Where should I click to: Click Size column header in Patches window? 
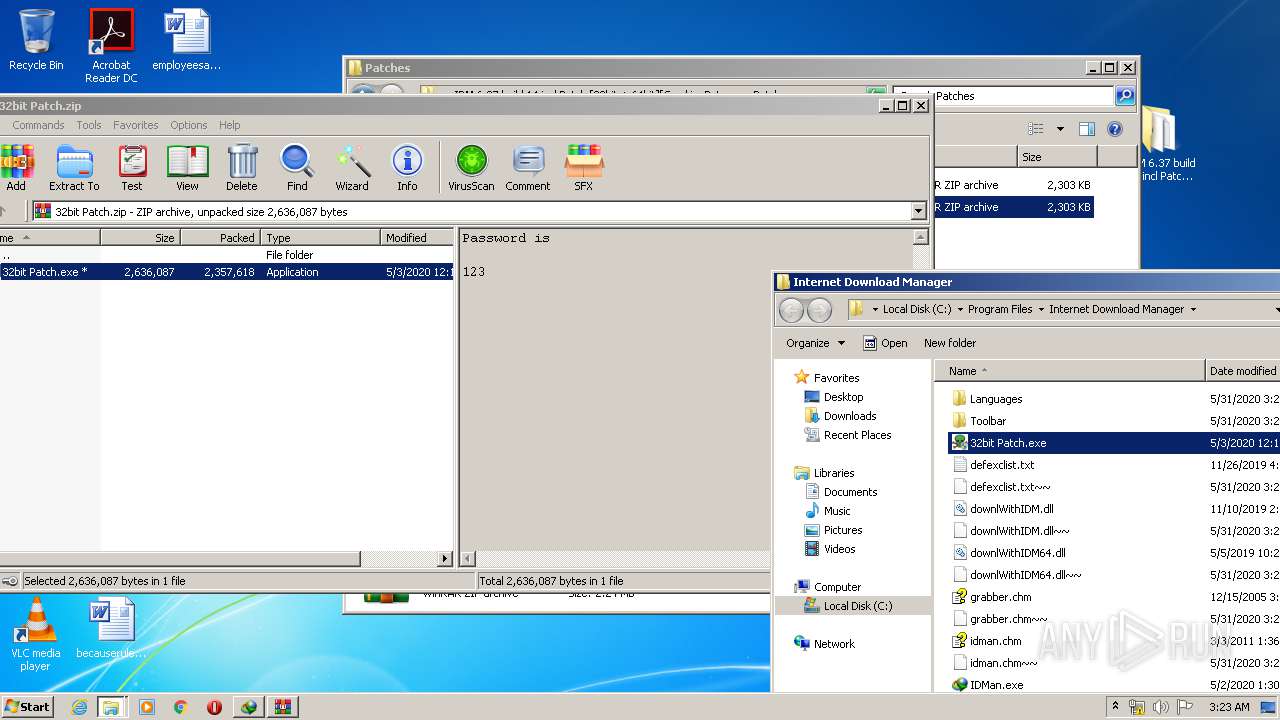(x=1057, y=157)
